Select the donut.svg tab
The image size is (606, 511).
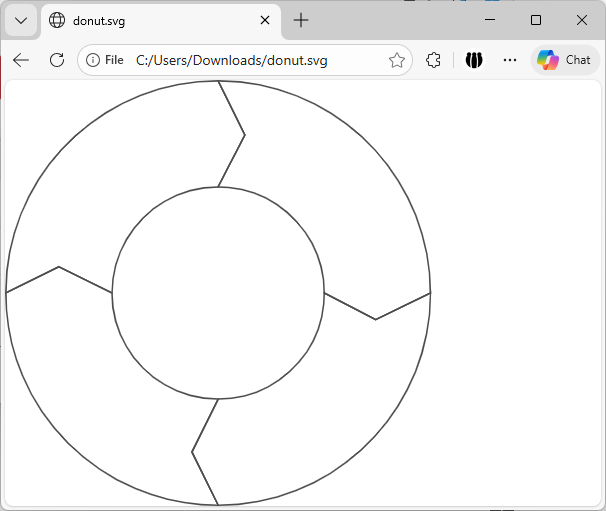click(x=161, y=21)
